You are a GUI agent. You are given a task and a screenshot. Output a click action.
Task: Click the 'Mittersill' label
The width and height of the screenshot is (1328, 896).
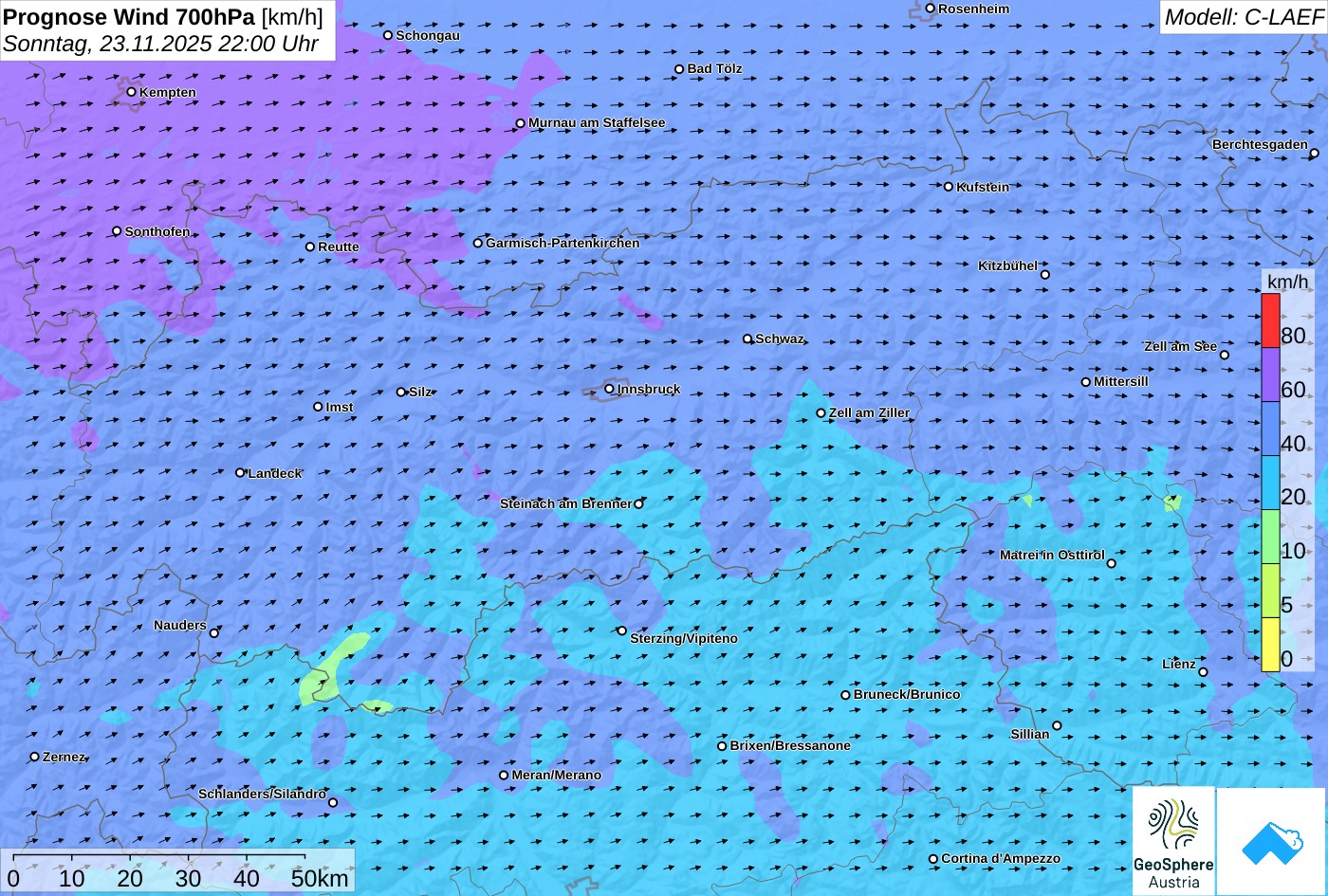click(1121, 381)
